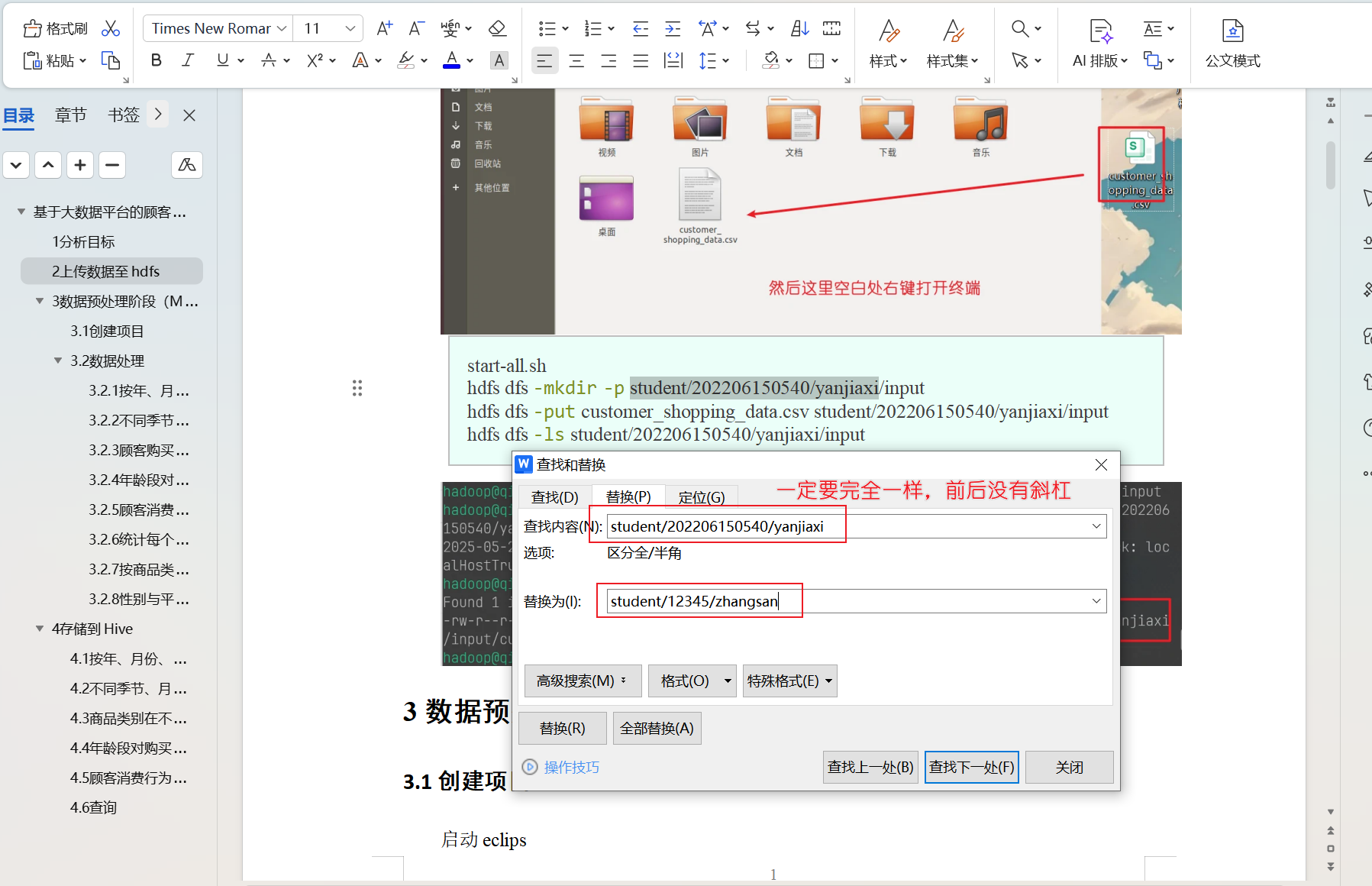Switch to the 查找(D) tab

554,497
